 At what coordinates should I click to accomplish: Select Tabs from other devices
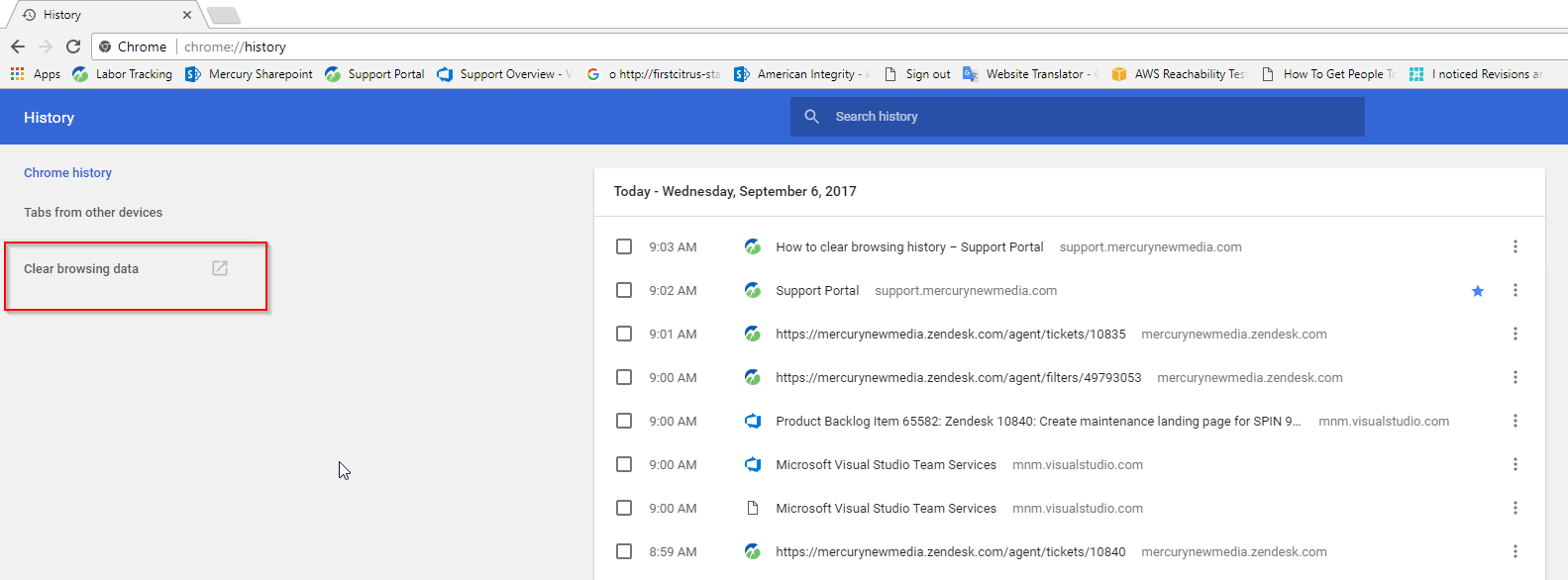tap(93, 212)
